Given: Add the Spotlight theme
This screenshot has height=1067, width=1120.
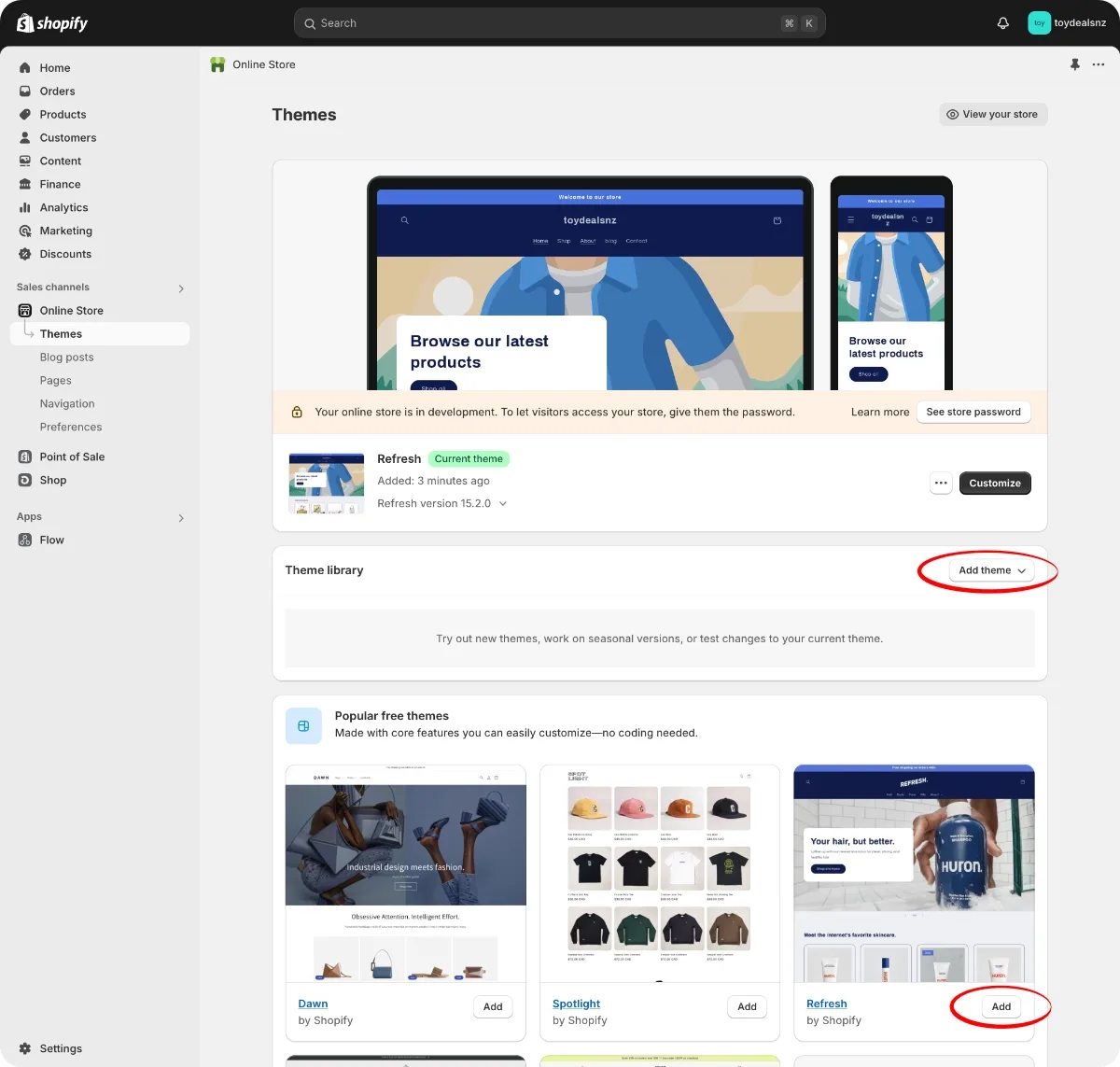Looking at the screenshot, I should pyautogui.click(x=747, y=1007).
